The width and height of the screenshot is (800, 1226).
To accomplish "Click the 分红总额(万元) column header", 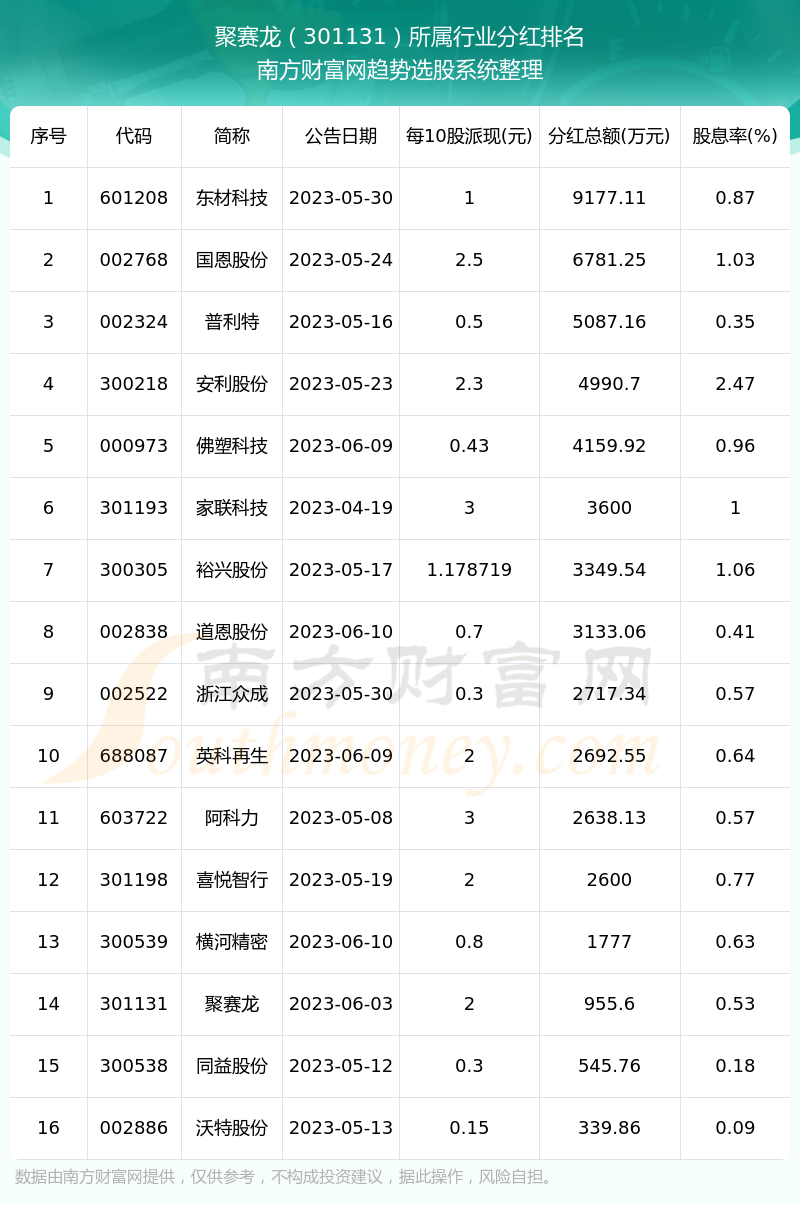I will pyautogui.click(x=609, y=136).
